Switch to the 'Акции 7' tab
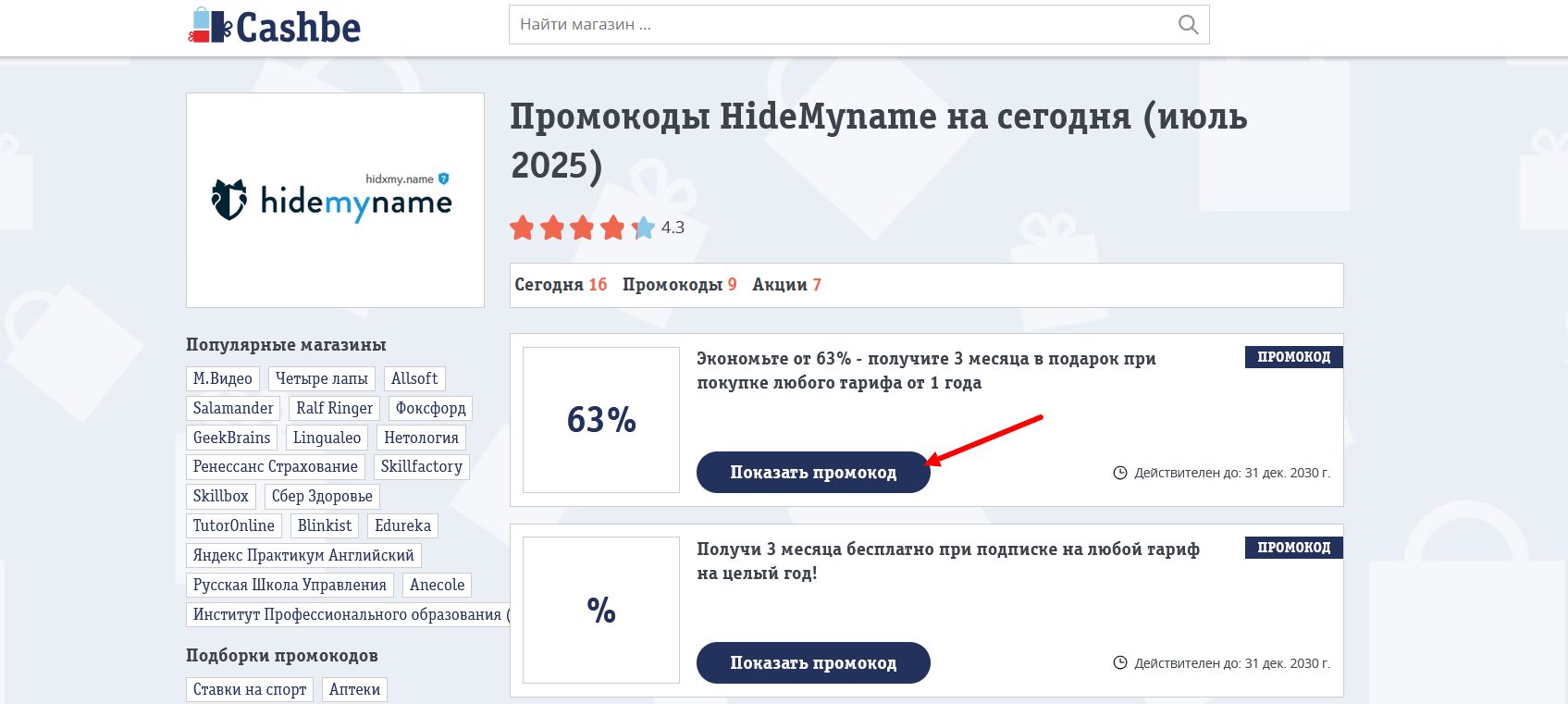 pyautogui.click(x=786, y=285)
